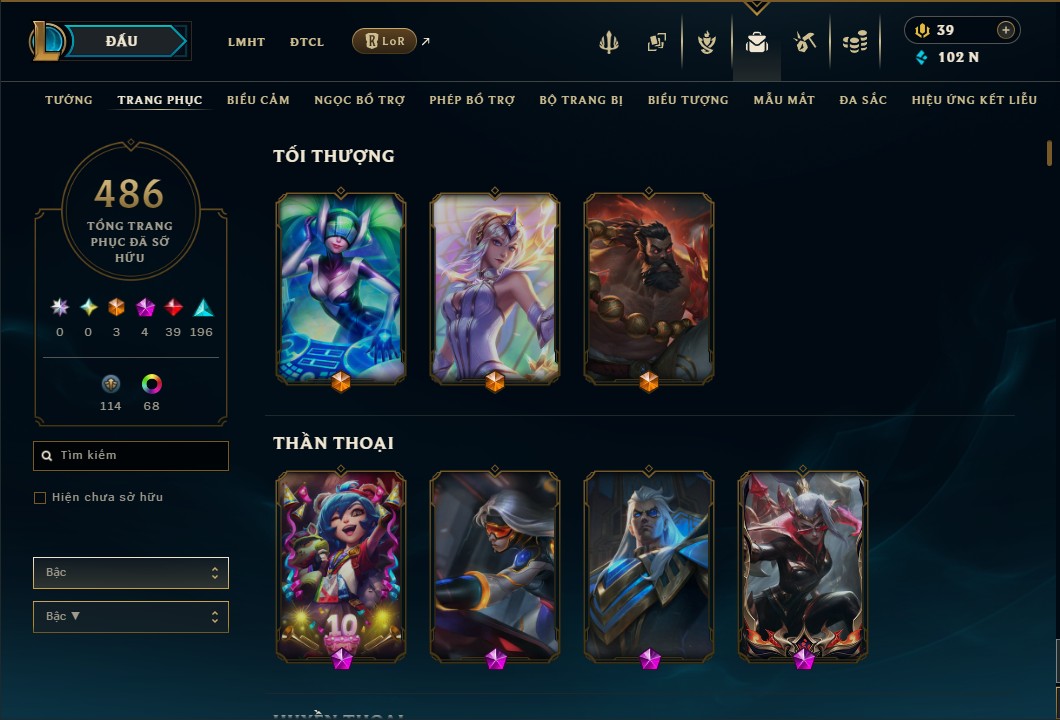This screenshot has width=1060, height=720.
Task: Expand the first 'Bậc' dropdown
Action: pyautogui.click(x=130, y=573)
